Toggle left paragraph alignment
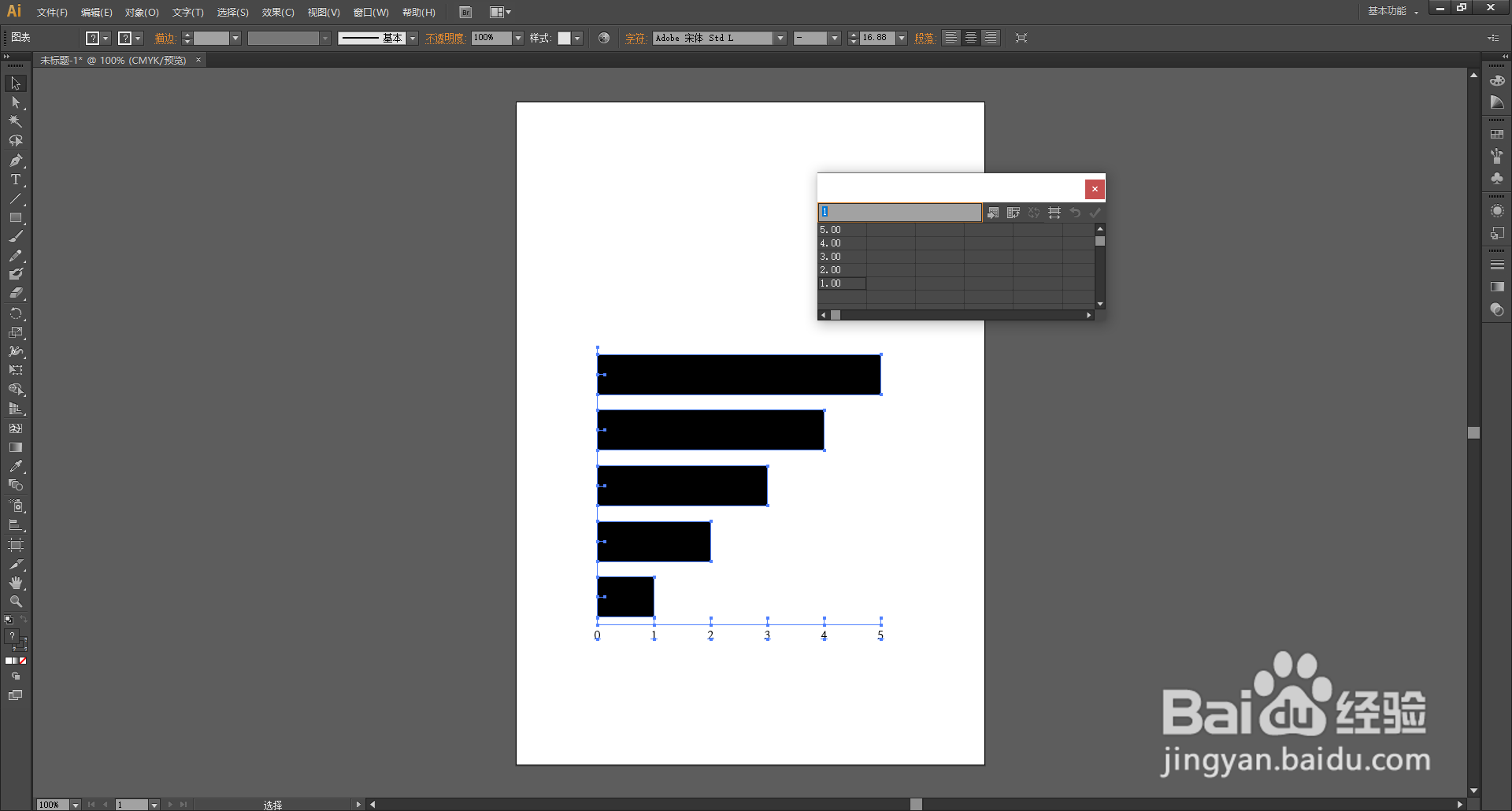 951,37
